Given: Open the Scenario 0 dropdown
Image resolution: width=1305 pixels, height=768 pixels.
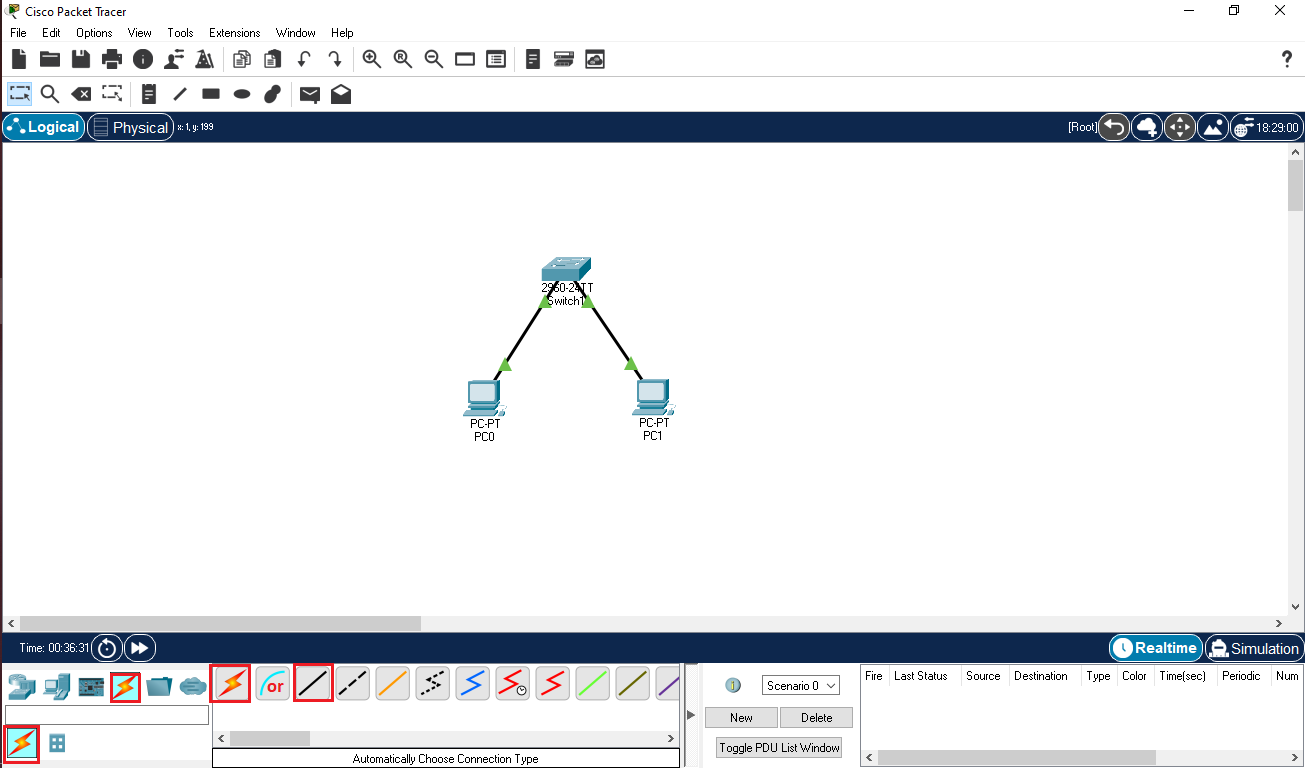Looking at the screenshot, I should click(x=801, y=685).
